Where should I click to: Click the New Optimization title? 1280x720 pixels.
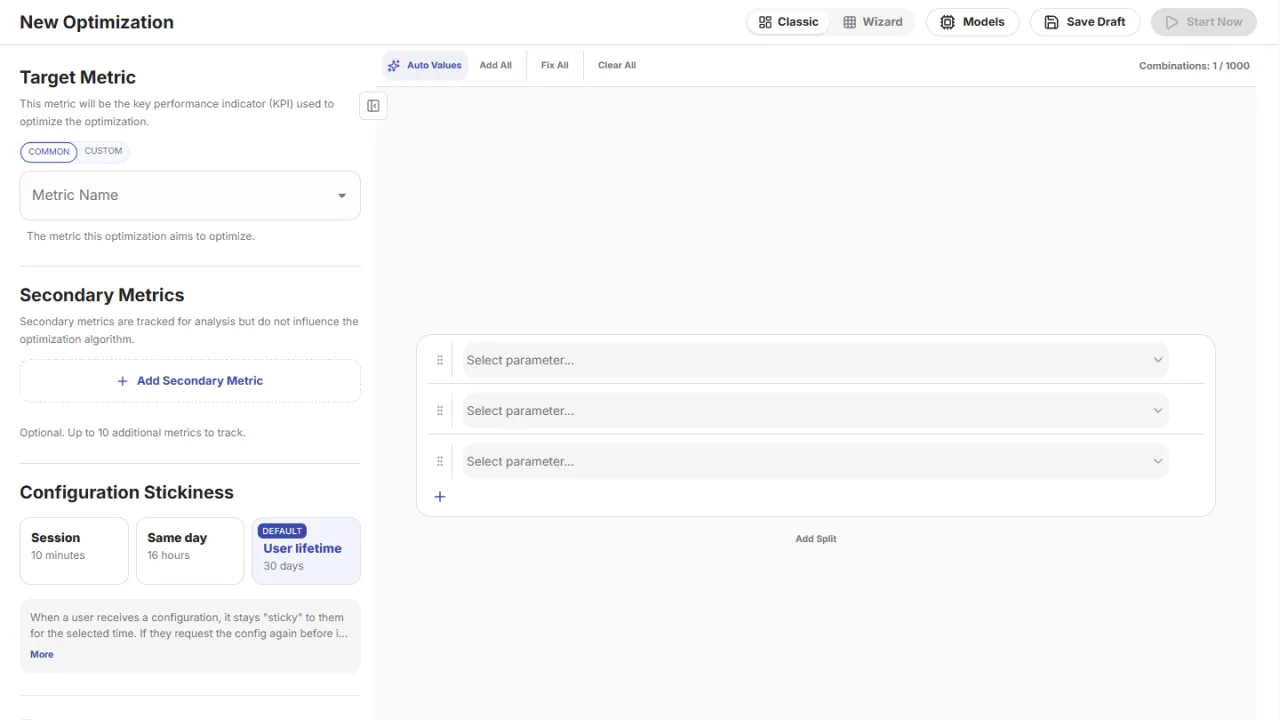pyautogui.click(x=97, y=22)
